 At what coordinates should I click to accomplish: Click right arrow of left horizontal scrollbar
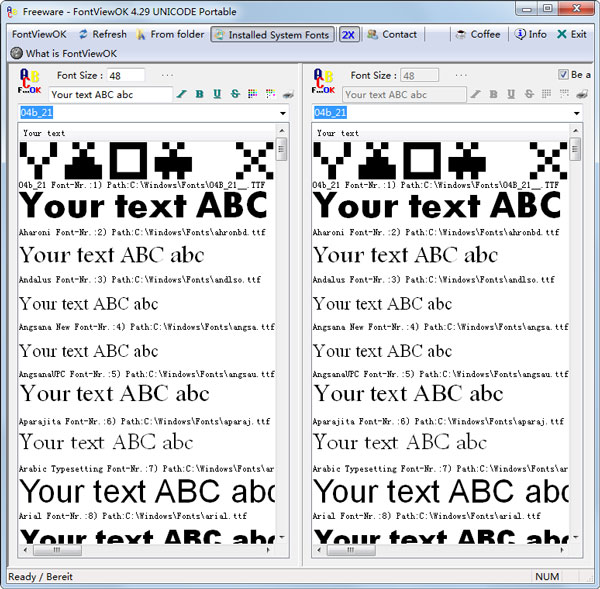268,550
